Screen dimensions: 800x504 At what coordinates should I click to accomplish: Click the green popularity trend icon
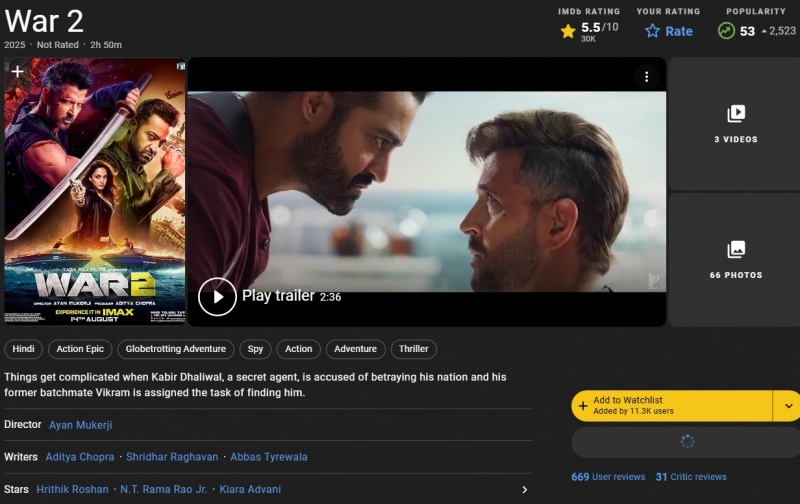[x=726, y=31]
